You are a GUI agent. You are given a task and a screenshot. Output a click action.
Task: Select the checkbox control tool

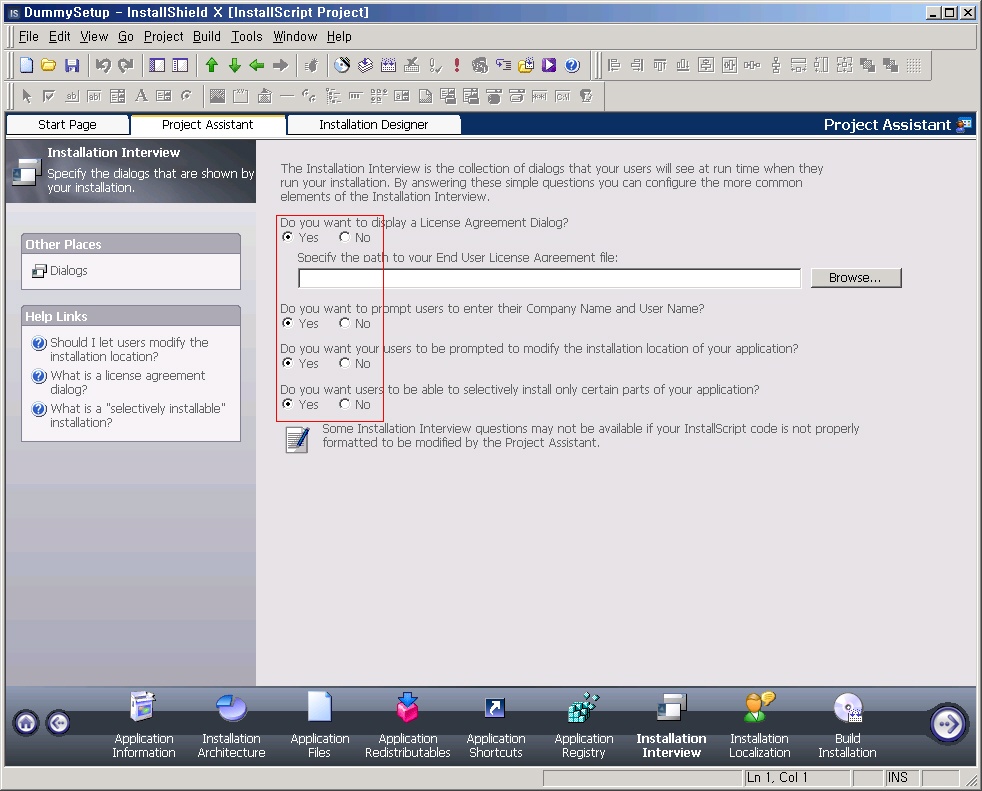pos(49,96)
